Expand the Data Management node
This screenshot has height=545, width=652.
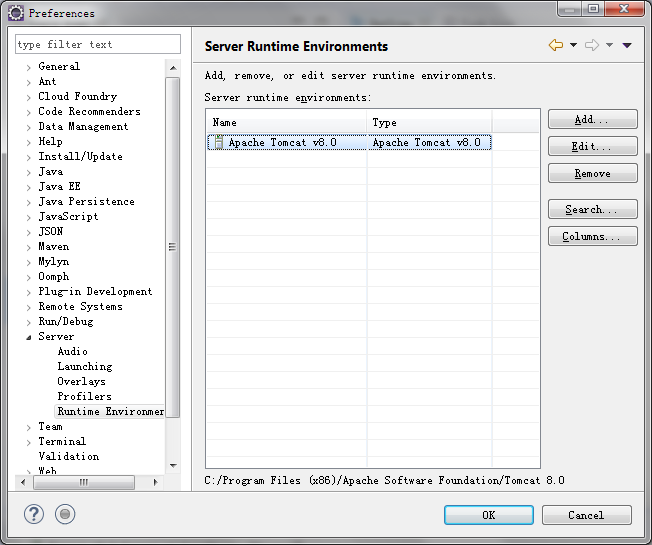click(28, 127)
